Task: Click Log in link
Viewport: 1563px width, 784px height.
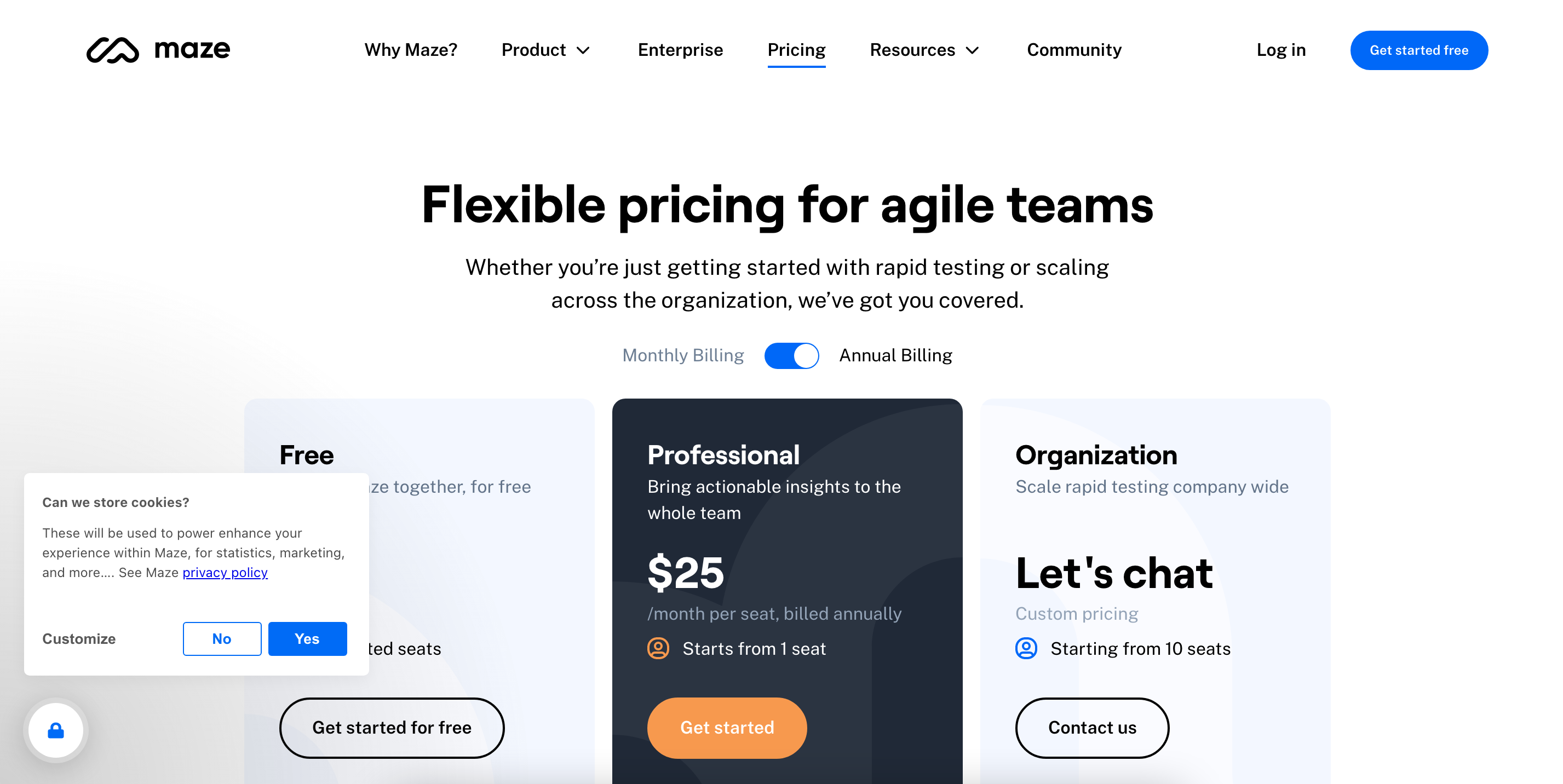Action: pyautogui.click(x=1281, y=50)
